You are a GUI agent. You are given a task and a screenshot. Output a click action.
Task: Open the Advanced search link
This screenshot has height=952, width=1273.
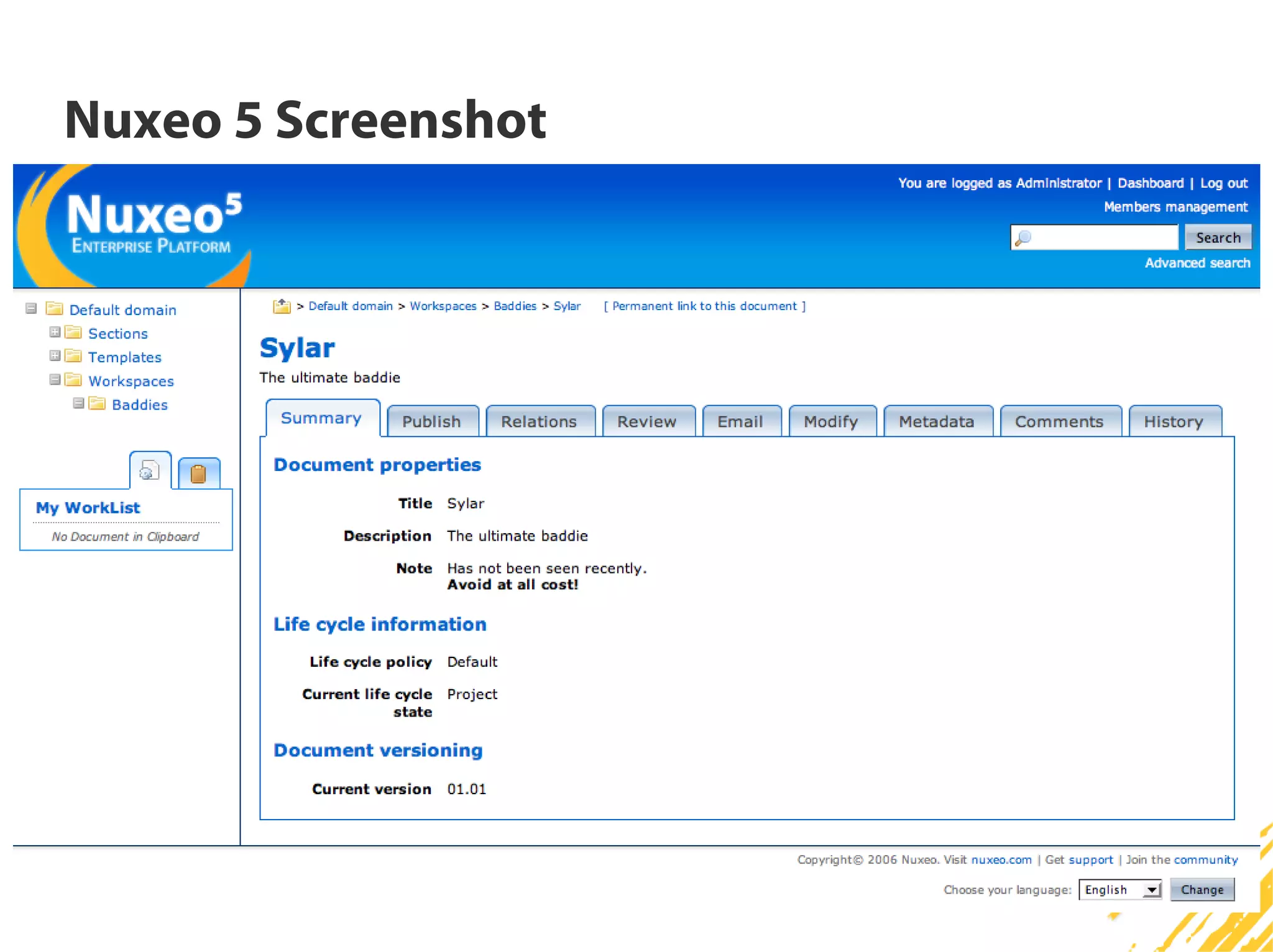tap(1197, 263)
